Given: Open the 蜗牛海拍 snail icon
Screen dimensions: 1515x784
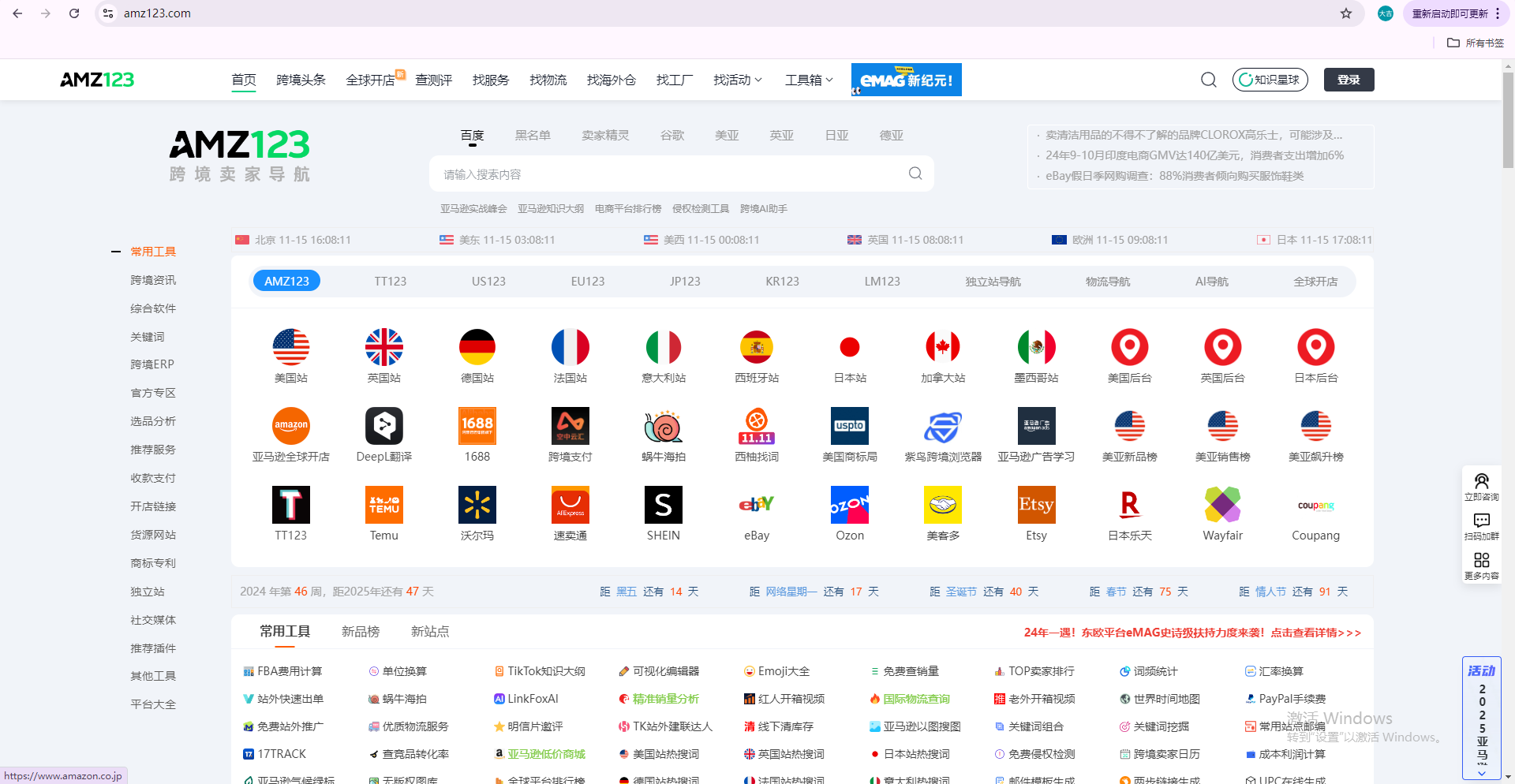Looking at the screenshot, I should [x=664, y=426].
